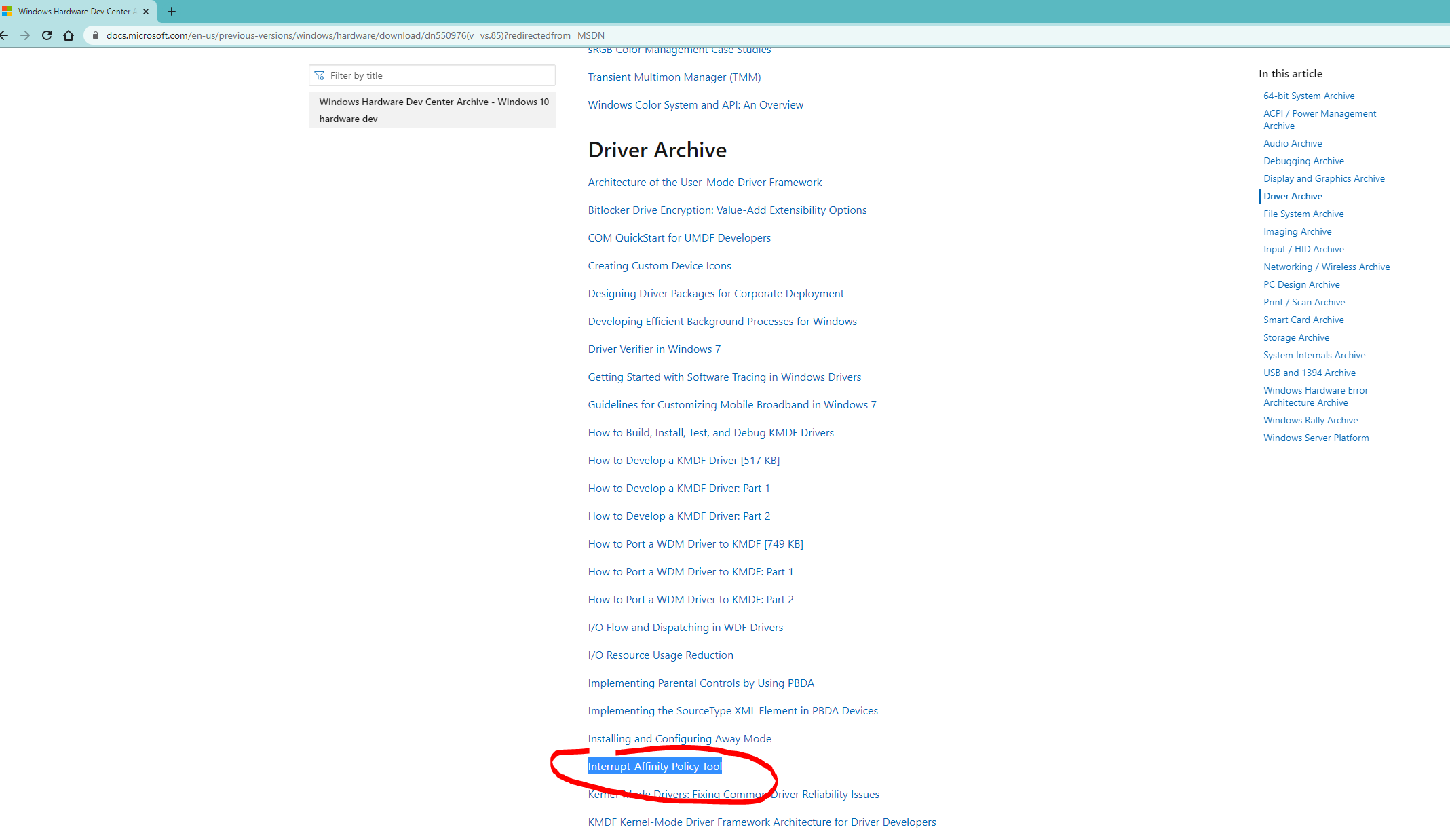Jump to ACPI / Power Management Archive
Screen dimensions: 1450x840
(x=1320, y=120)
